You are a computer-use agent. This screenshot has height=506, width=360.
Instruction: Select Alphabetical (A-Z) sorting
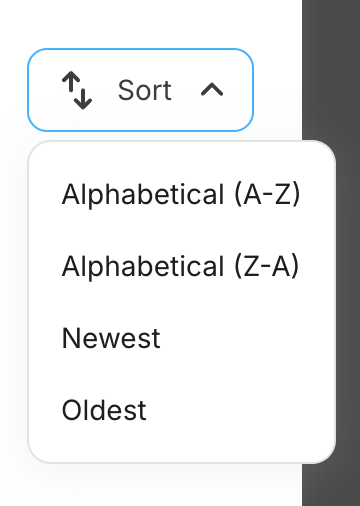pyautogui.click(x=181, y=194)
